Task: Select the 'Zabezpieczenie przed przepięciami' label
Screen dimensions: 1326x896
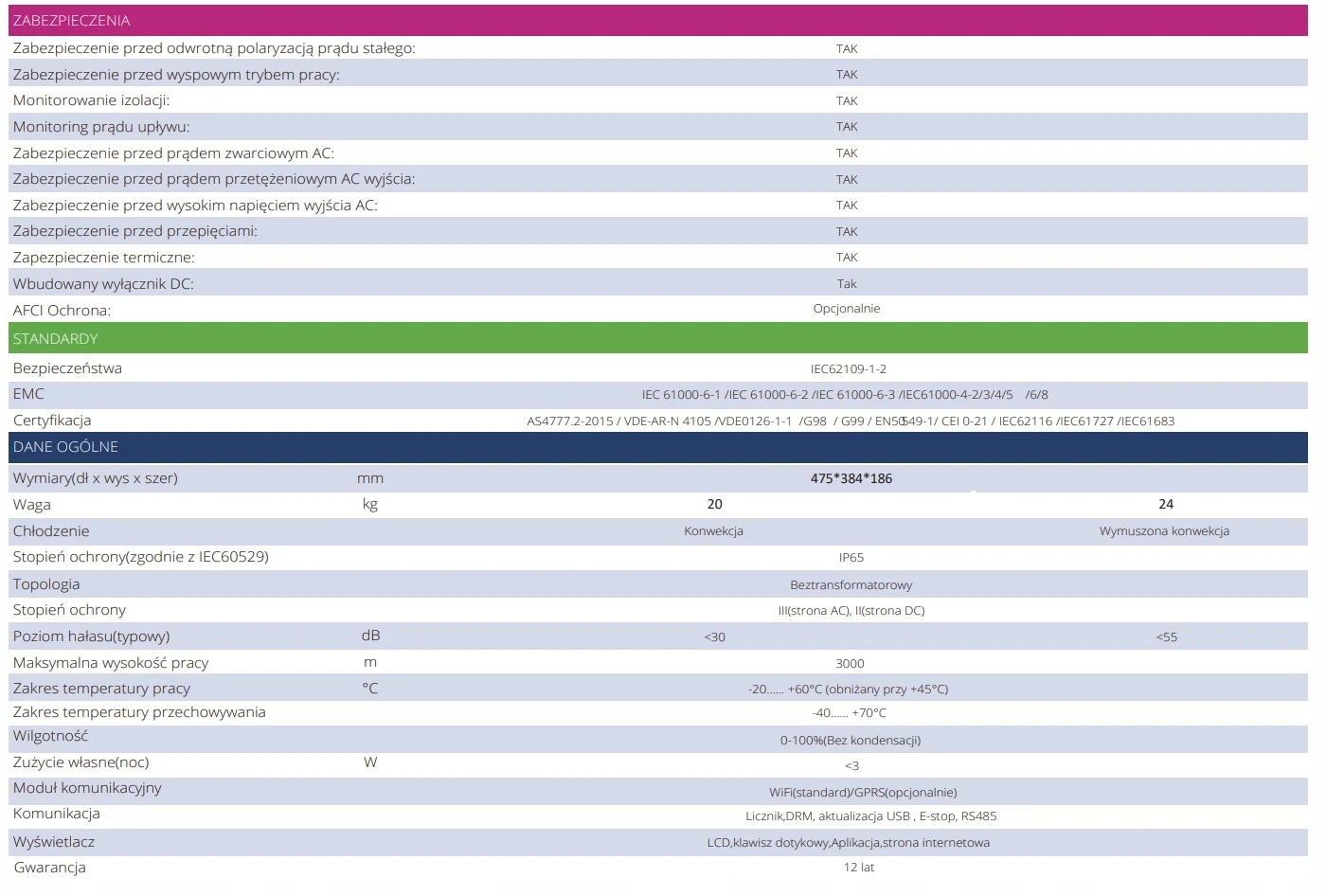Action: [135, 231]
